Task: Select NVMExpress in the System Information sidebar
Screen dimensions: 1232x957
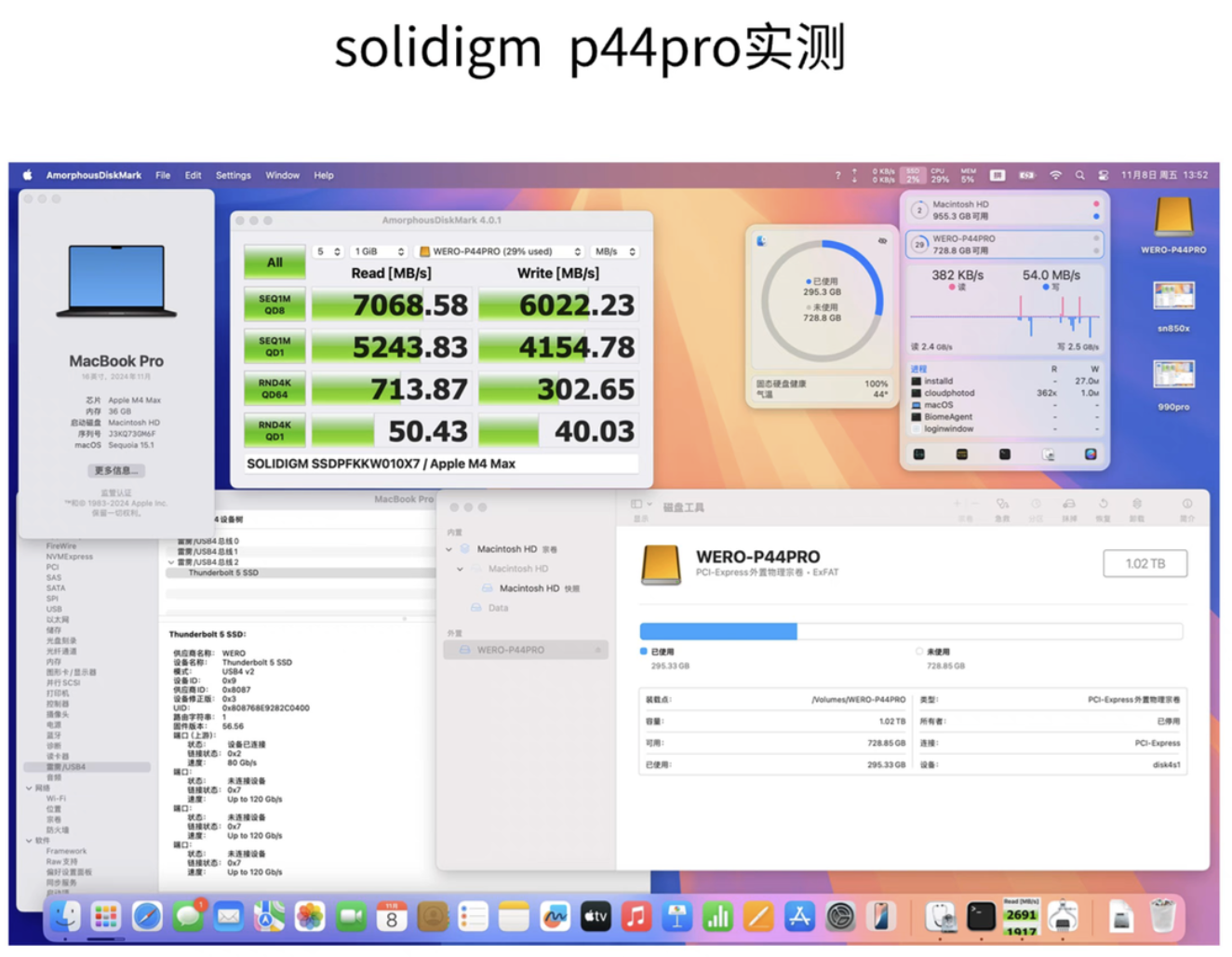Action: coord(70,557)
